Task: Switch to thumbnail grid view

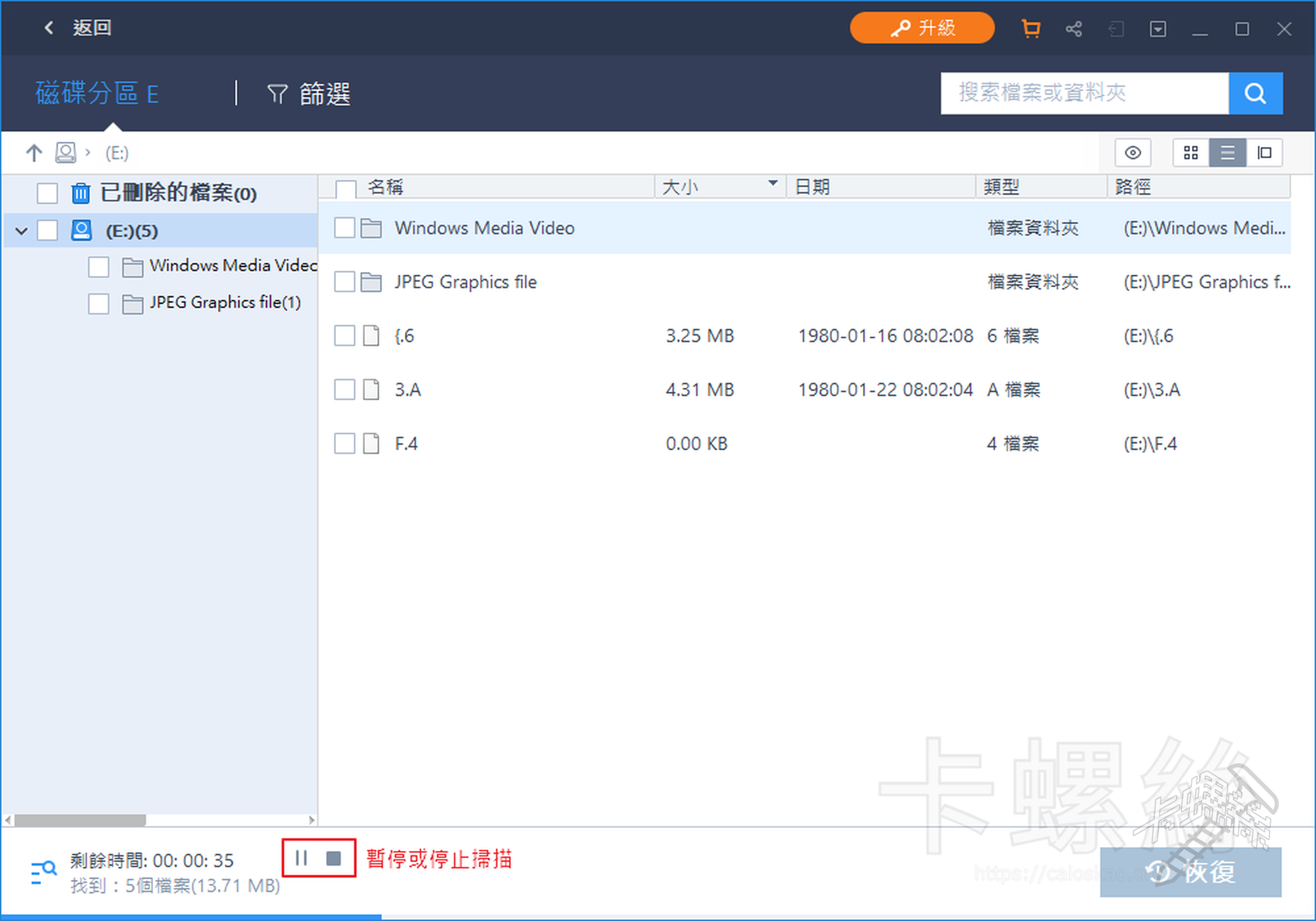Action: pyautogui.click(x=1191, y=153)
